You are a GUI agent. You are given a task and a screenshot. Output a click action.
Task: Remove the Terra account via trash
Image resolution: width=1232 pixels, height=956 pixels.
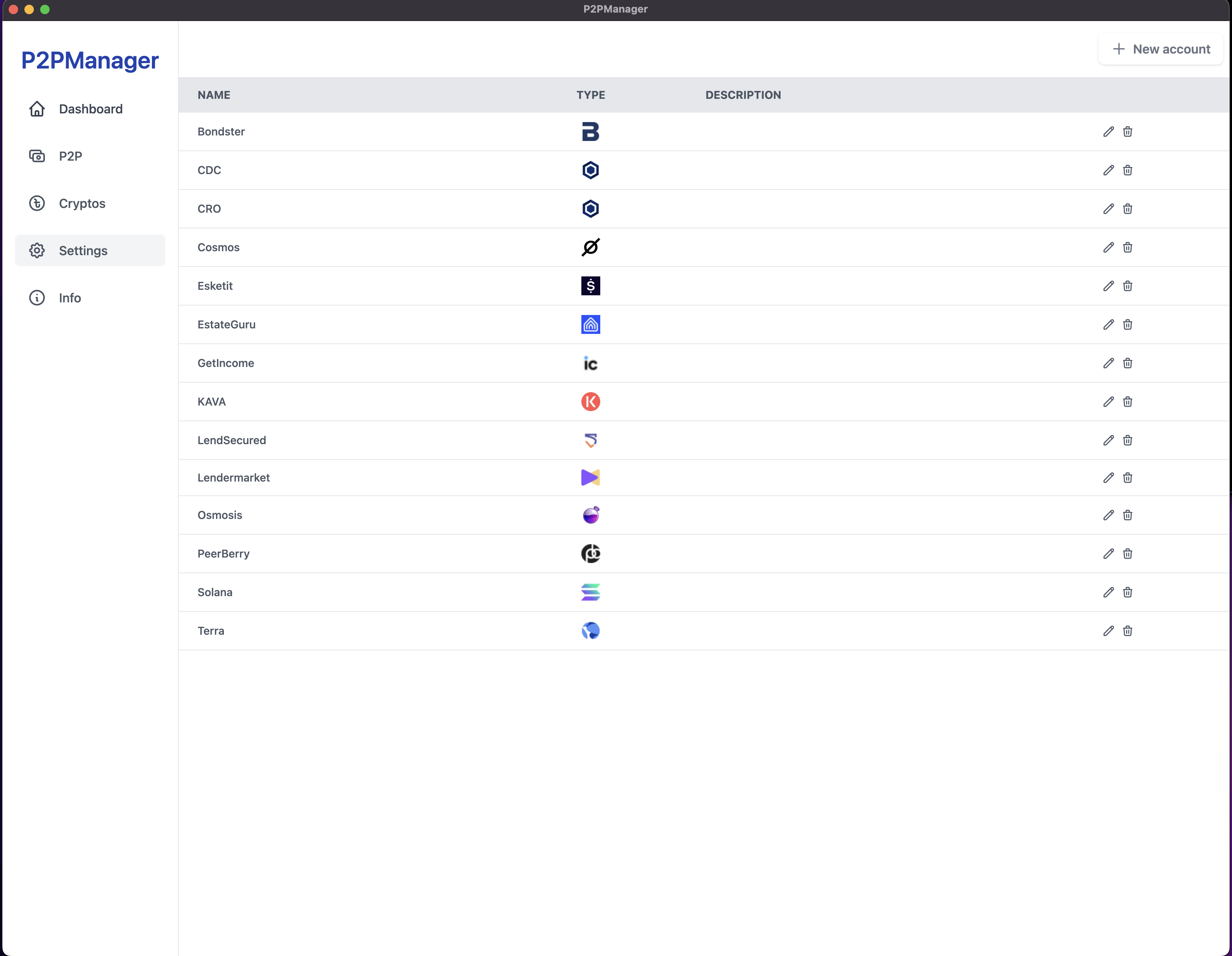point(1127,631)
